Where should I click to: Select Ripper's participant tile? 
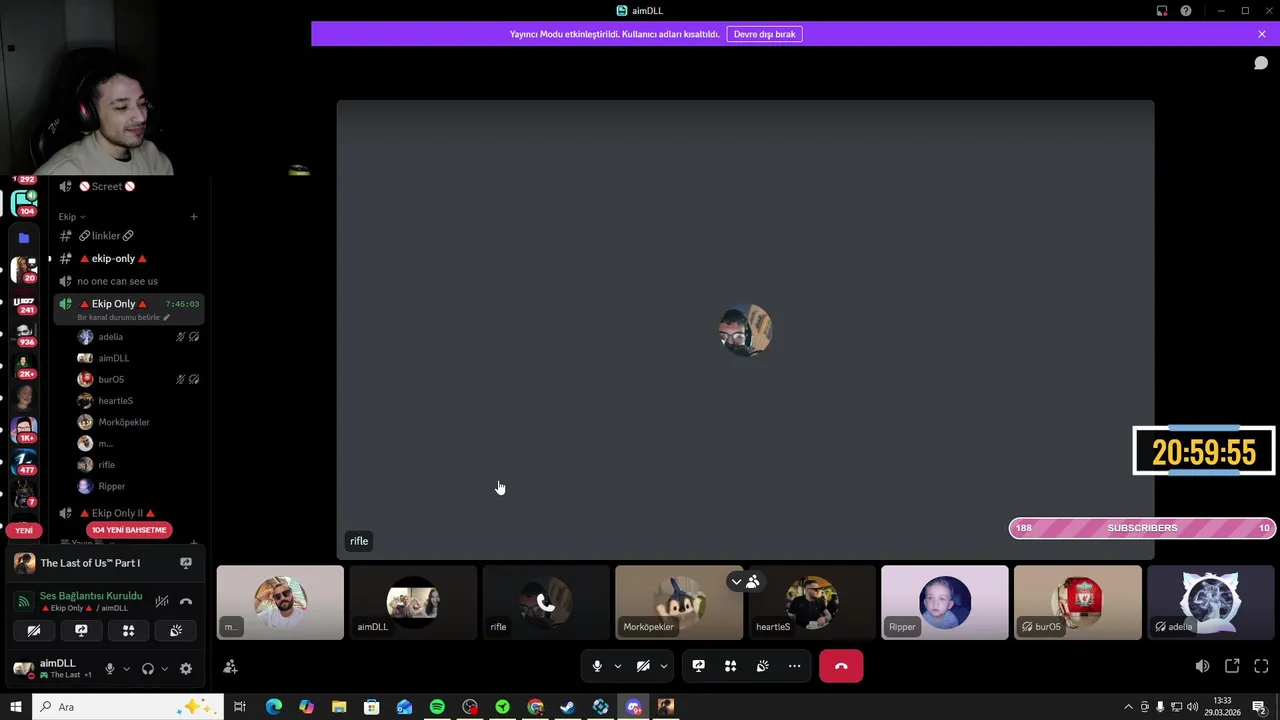tap(945, 602)
